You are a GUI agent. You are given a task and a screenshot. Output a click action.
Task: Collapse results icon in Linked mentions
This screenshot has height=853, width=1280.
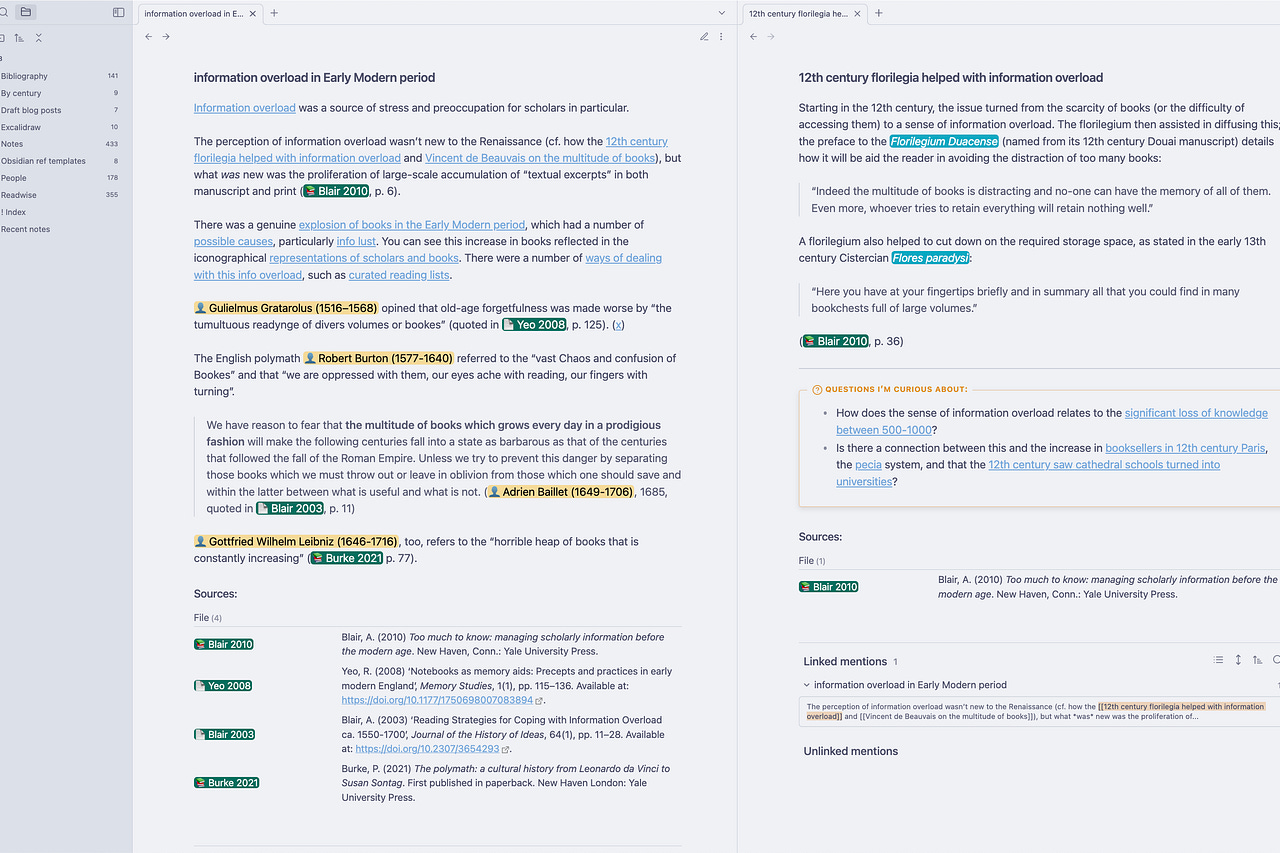point(1218,660)
